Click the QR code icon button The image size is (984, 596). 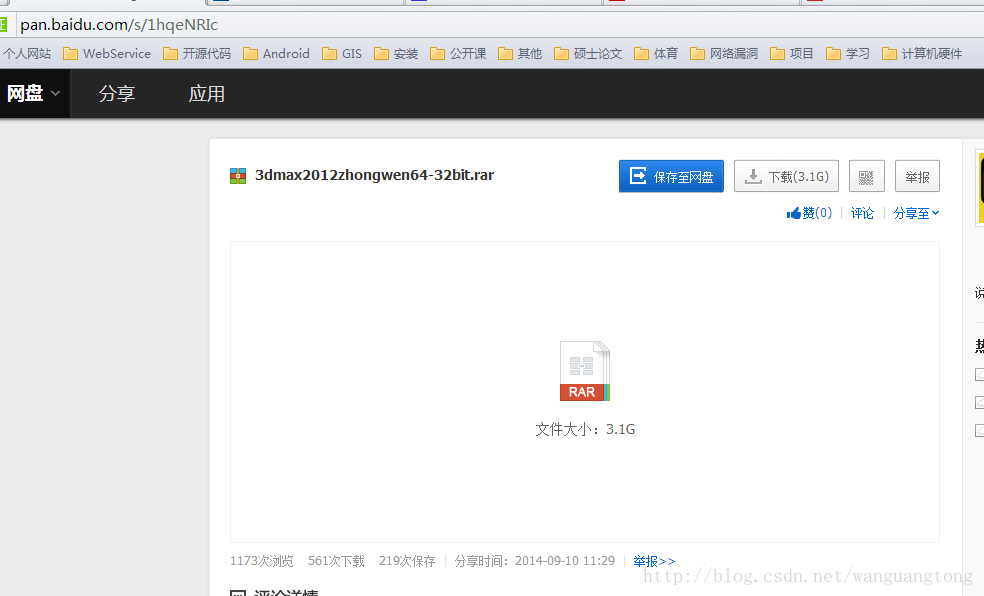click(x=866, y=176)
